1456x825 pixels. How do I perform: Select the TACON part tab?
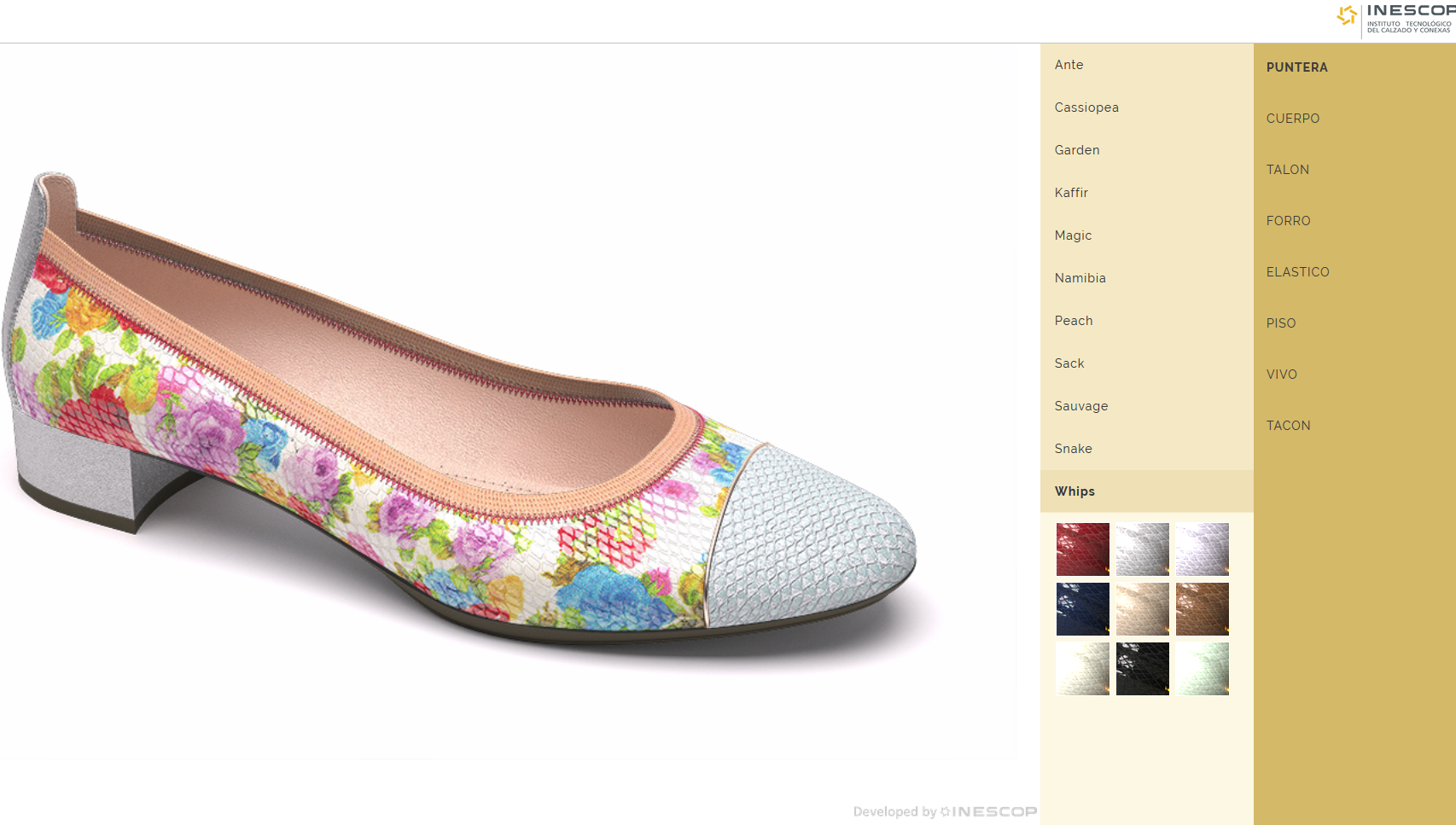(1288, 426)
